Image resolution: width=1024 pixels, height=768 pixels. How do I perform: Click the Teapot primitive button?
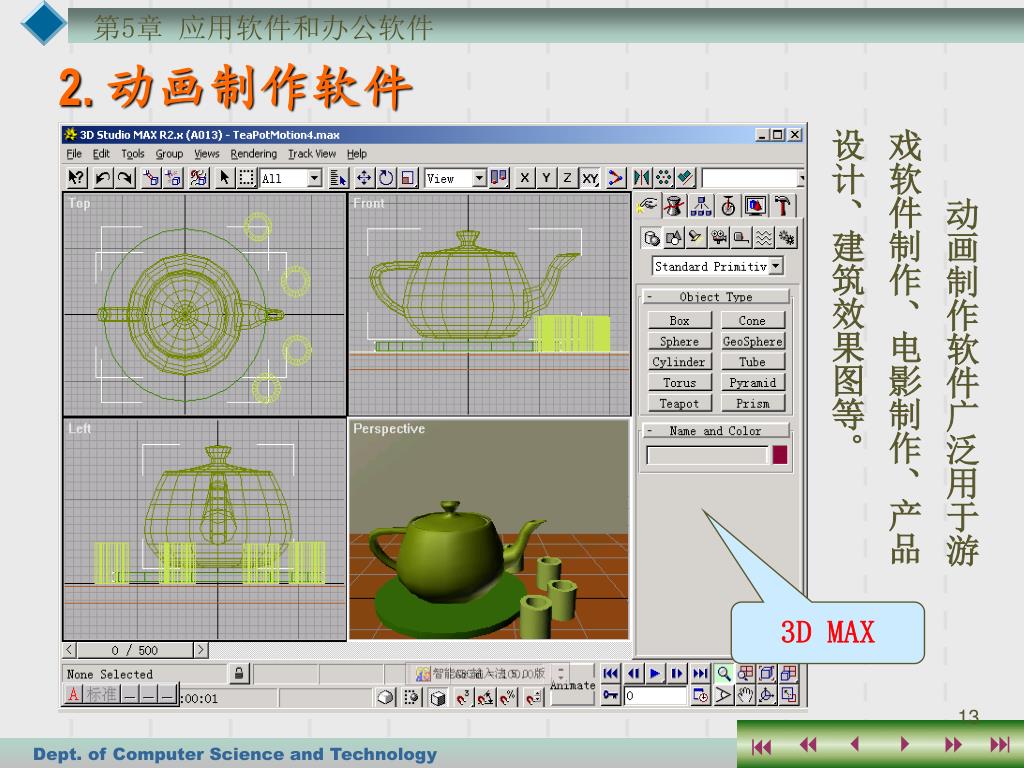(x=679, y=404)
